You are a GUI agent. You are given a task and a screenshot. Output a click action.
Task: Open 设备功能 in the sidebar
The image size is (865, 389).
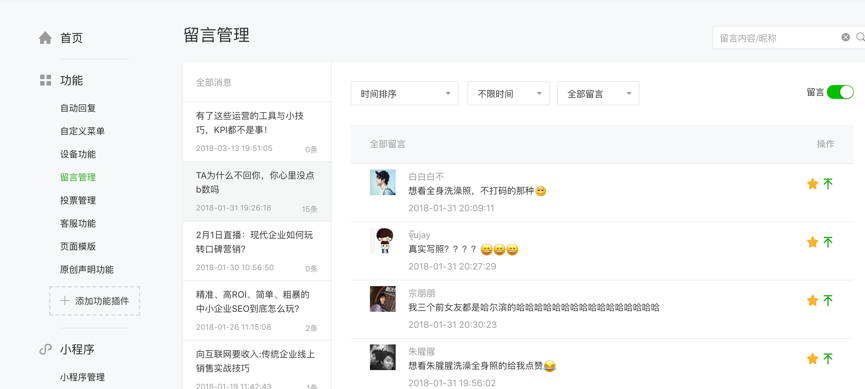point(78,154)
